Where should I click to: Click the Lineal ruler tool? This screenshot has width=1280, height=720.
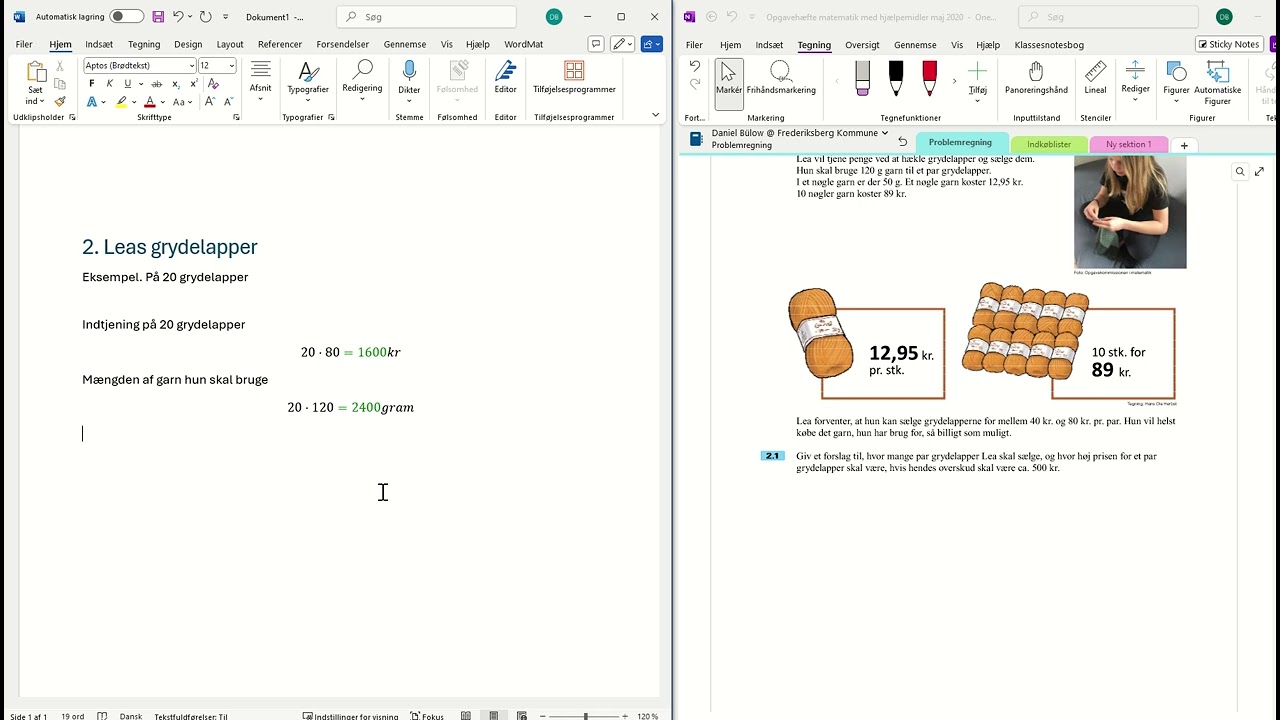[x=1096, y=79]
